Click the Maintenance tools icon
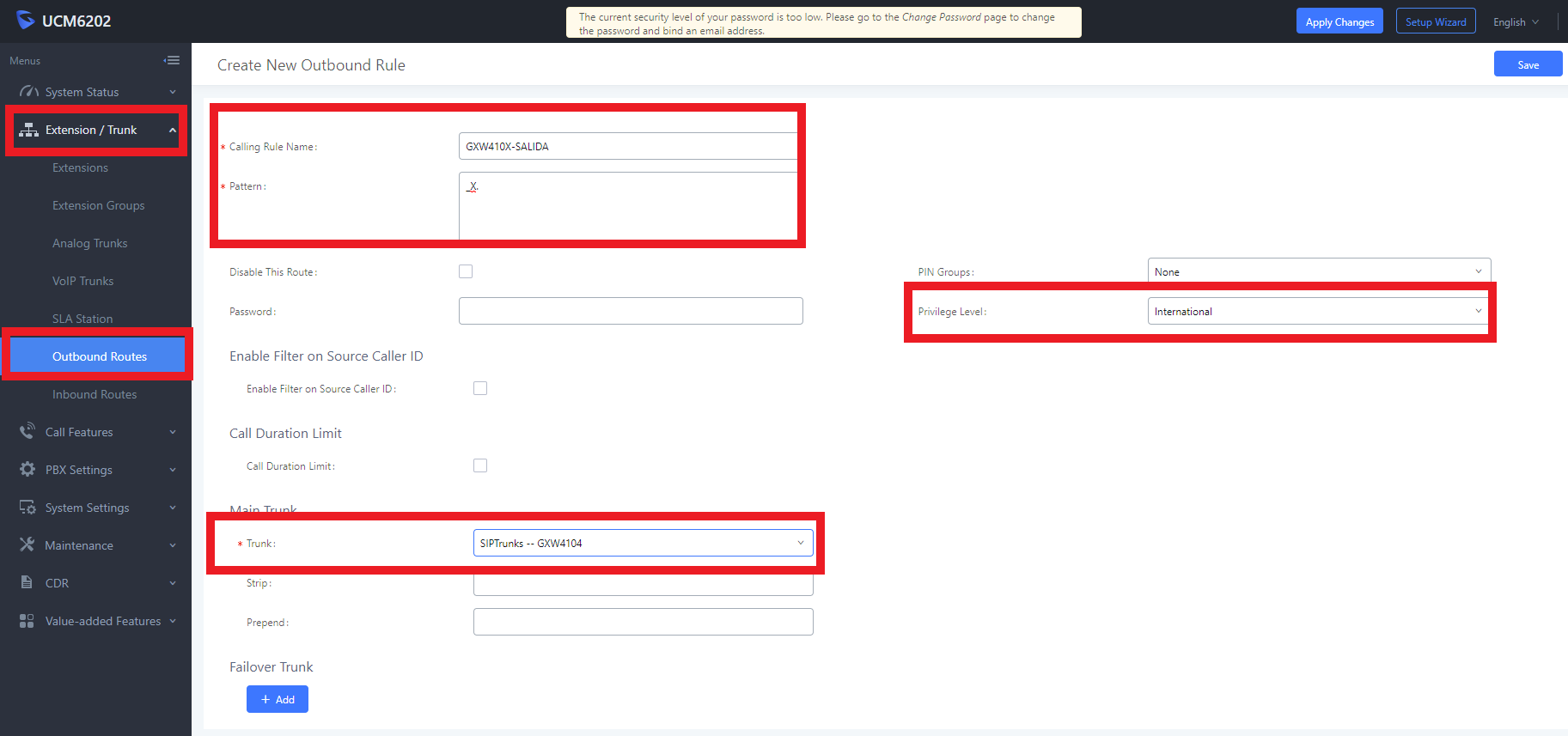 tap(27, 544)
